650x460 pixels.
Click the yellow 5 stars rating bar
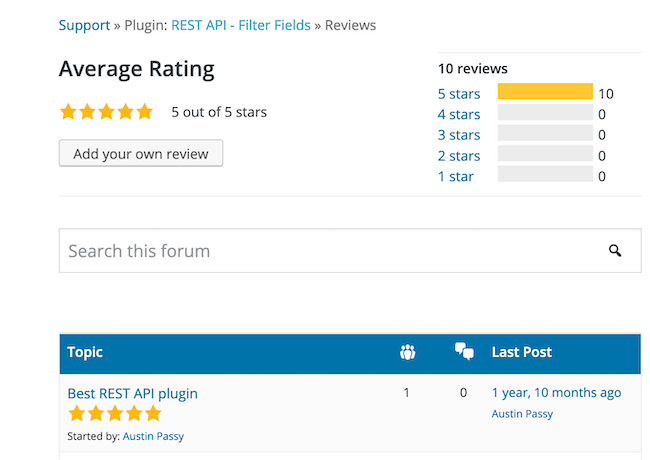545,91
